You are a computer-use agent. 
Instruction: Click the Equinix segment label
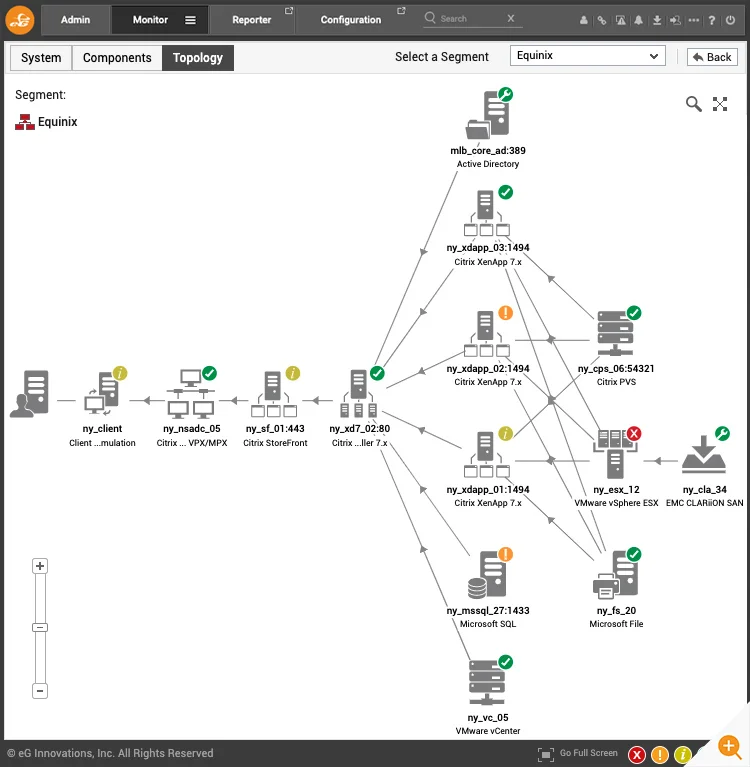click(57, 122)
